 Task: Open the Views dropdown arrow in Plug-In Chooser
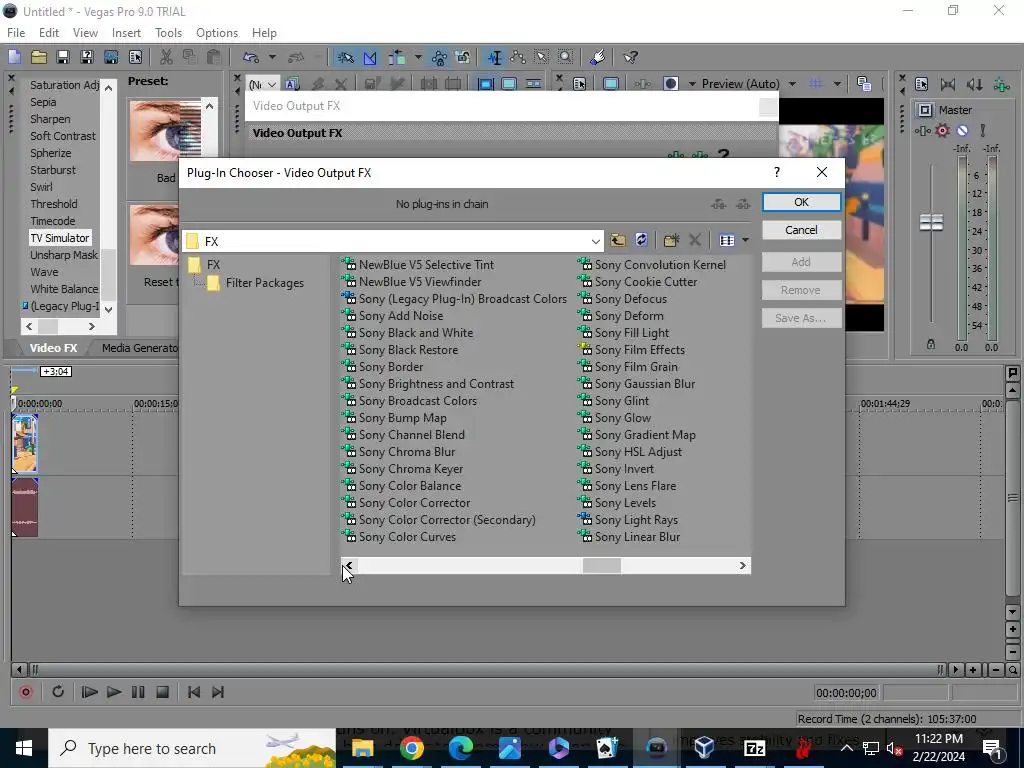click(x=745, y=240)
